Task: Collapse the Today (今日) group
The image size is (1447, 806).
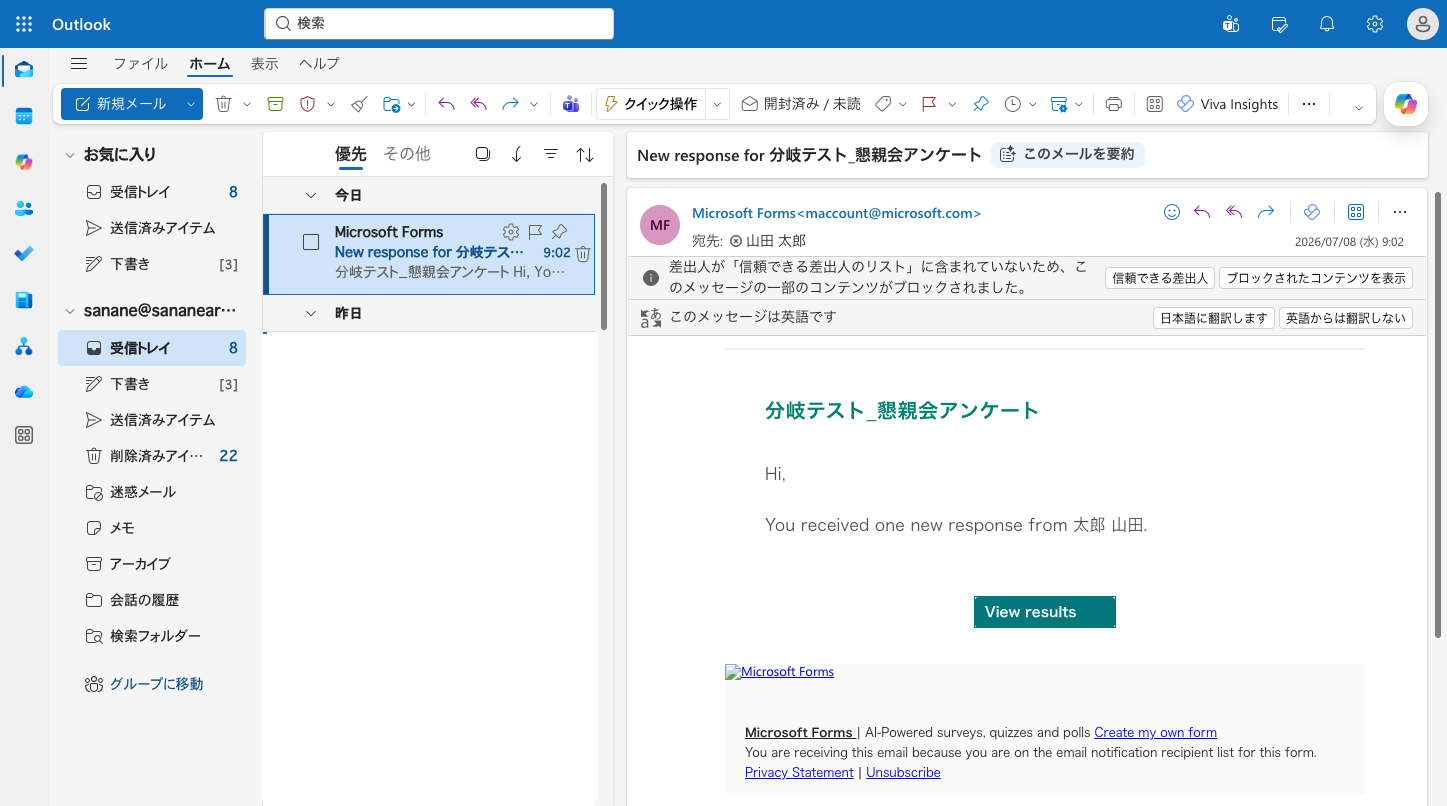Action: pyautogui.click(x=311, y=195)
